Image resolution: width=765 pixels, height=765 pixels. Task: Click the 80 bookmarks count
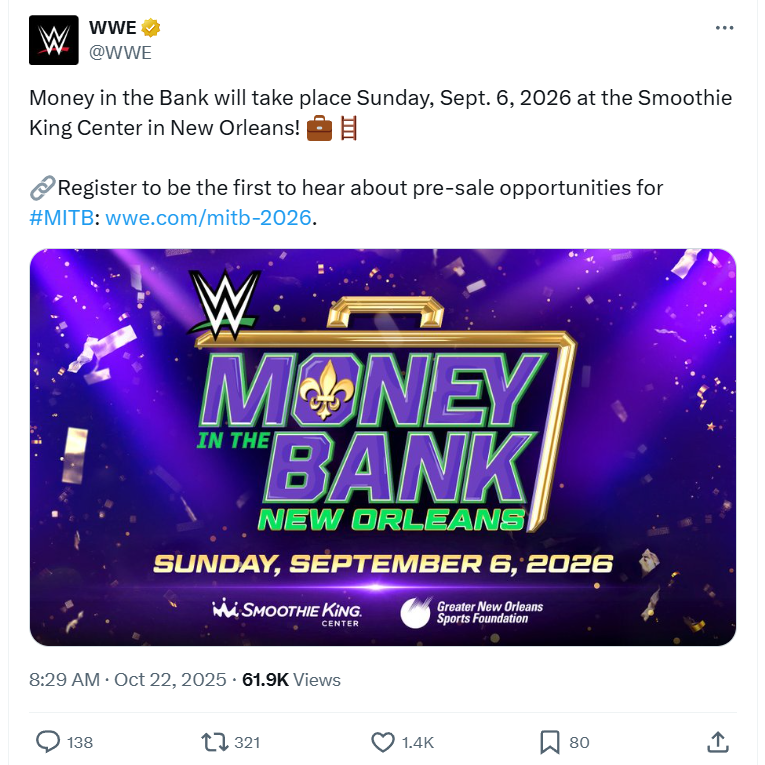pyautogui.click(x=579, y=742)
